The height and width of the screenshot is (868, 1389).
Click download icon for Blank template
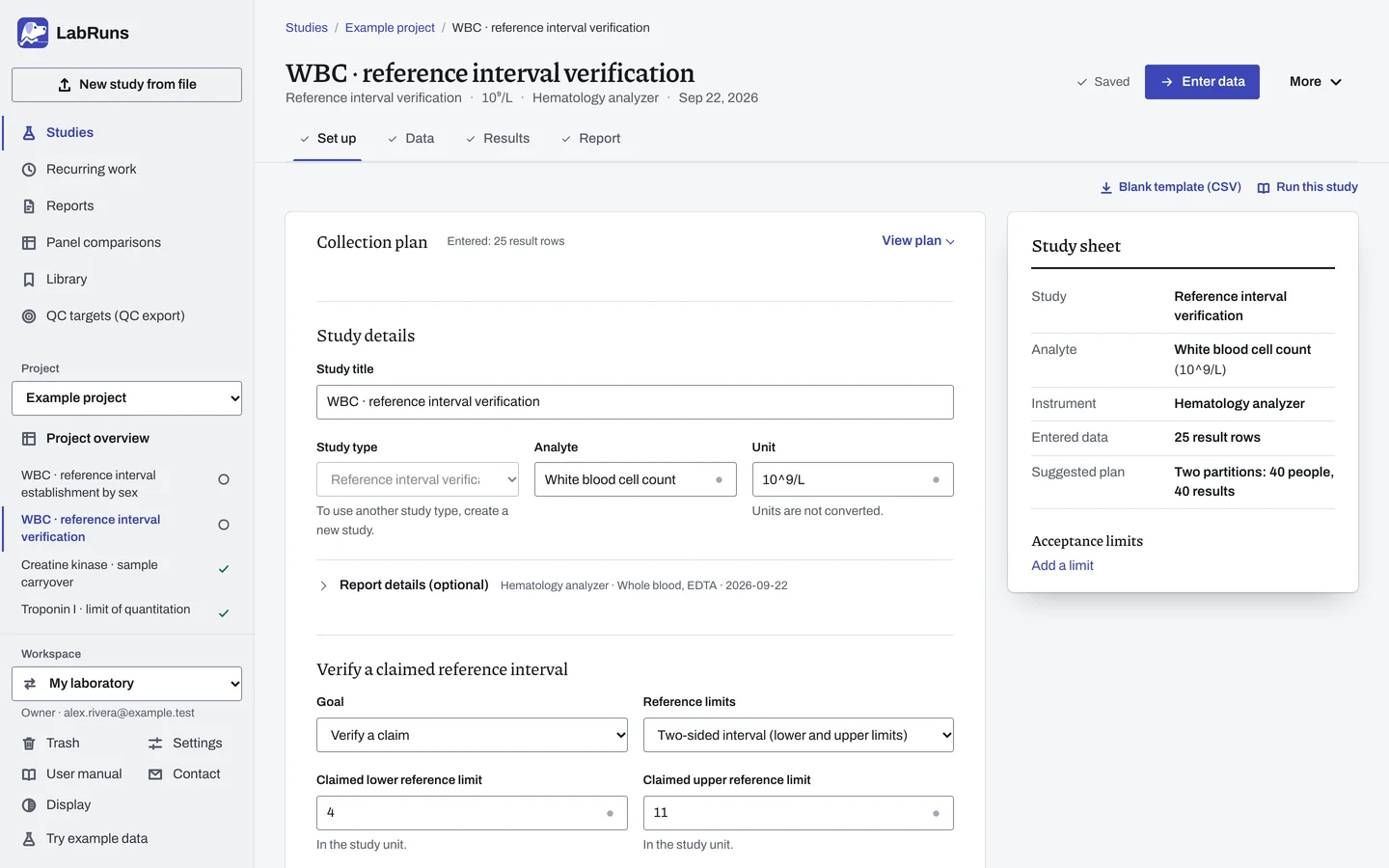pos(1106,188)
